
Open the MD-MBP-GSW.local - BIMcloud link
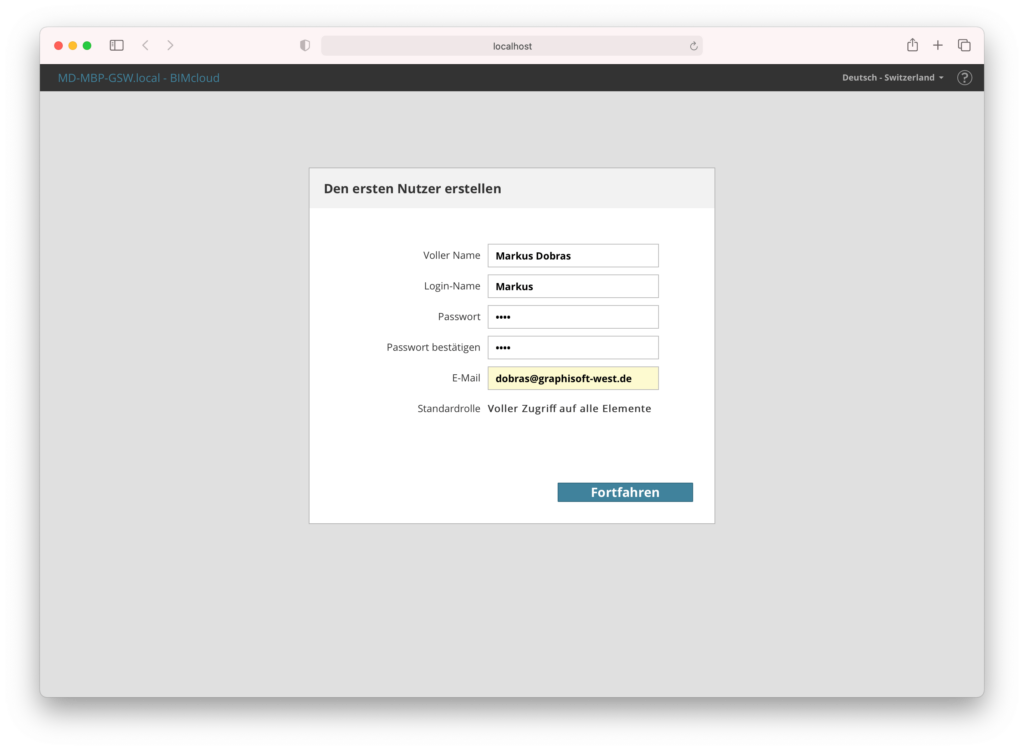137,77
